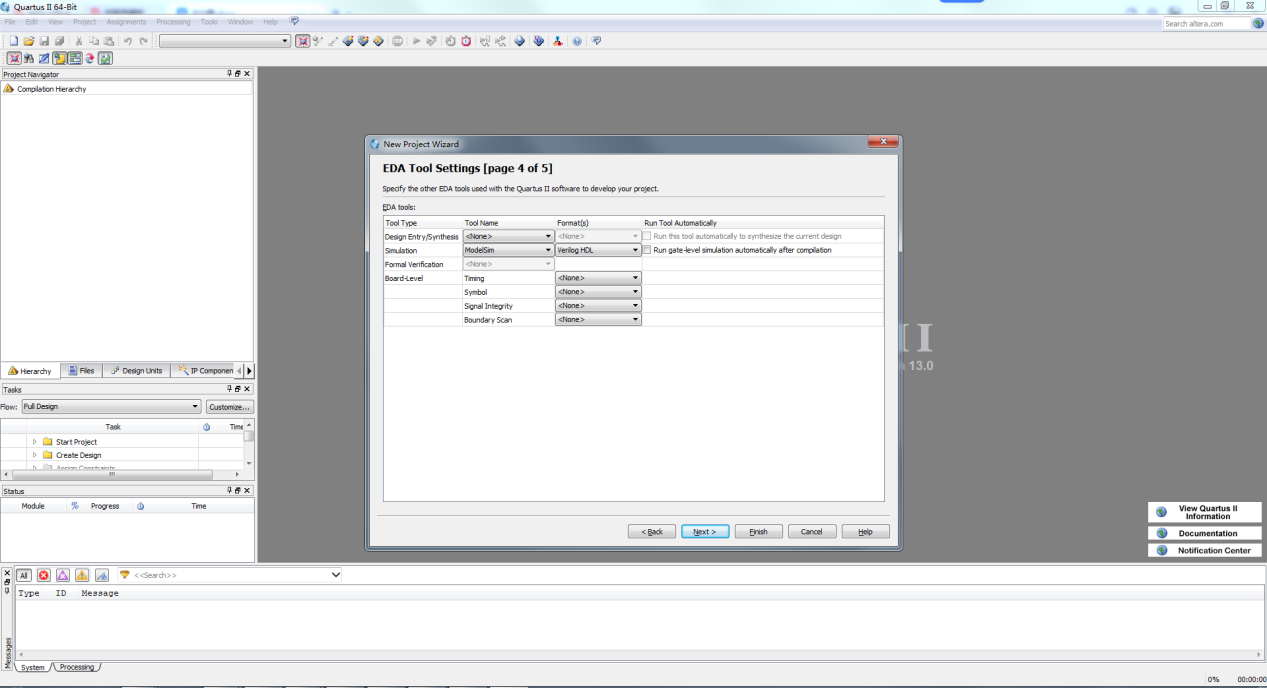This screenshot has height=688, width=1267.
Task: Click the Search altera.com input field
Action: coord(1206,23)
